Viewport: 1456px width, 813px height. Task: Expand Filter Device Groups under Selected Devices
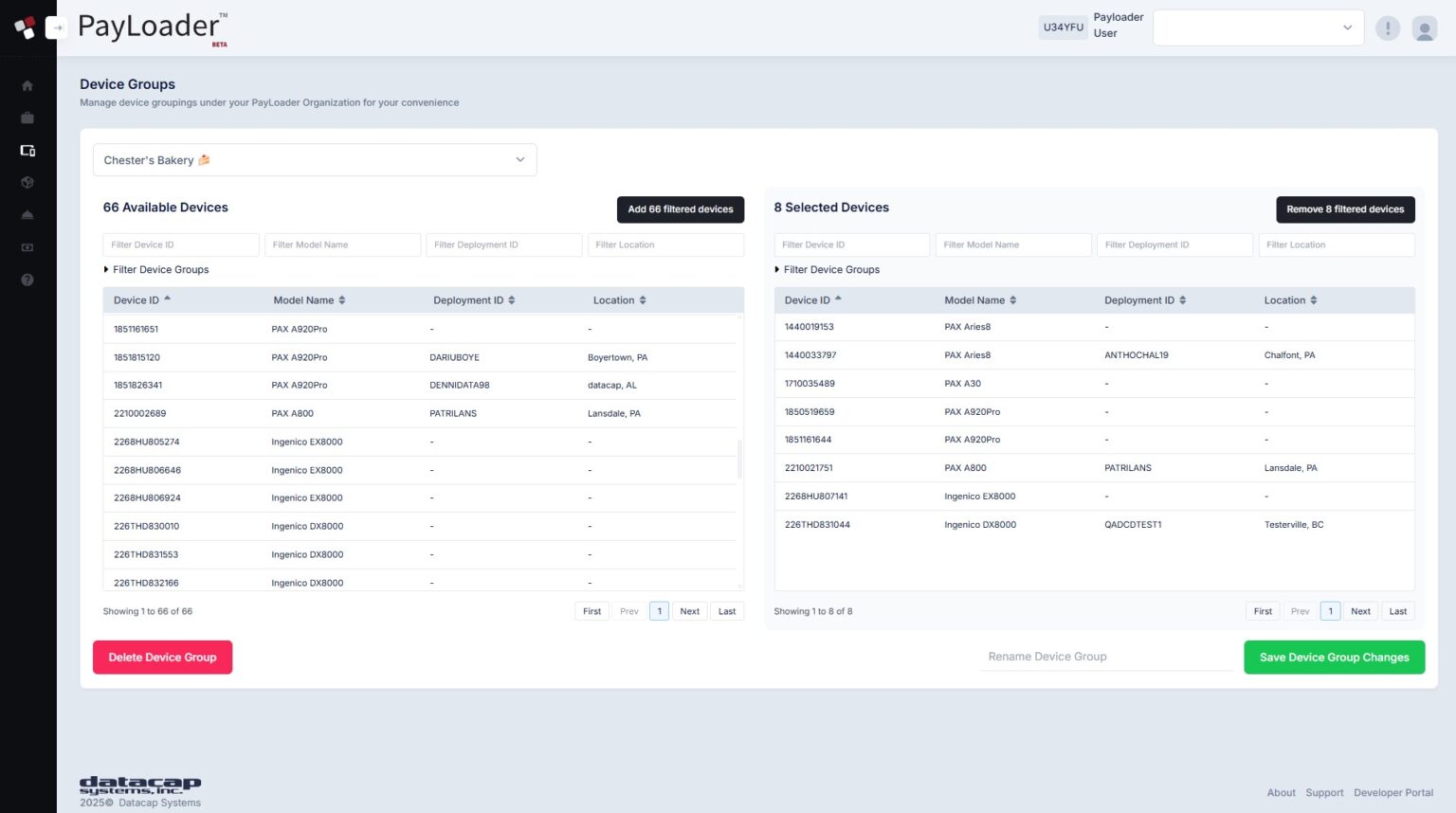[x=828, y=270]
